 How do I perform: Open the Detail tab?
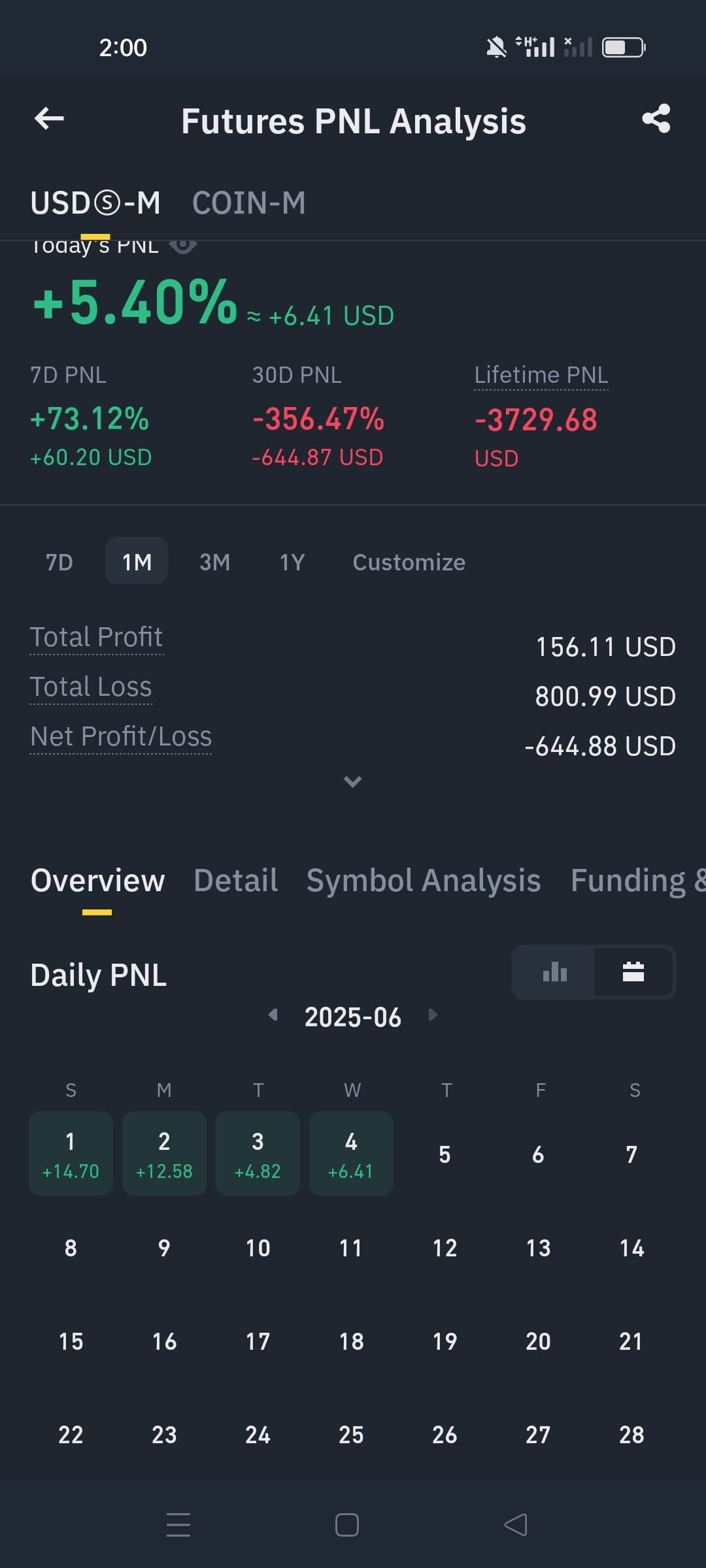point(236,880)
